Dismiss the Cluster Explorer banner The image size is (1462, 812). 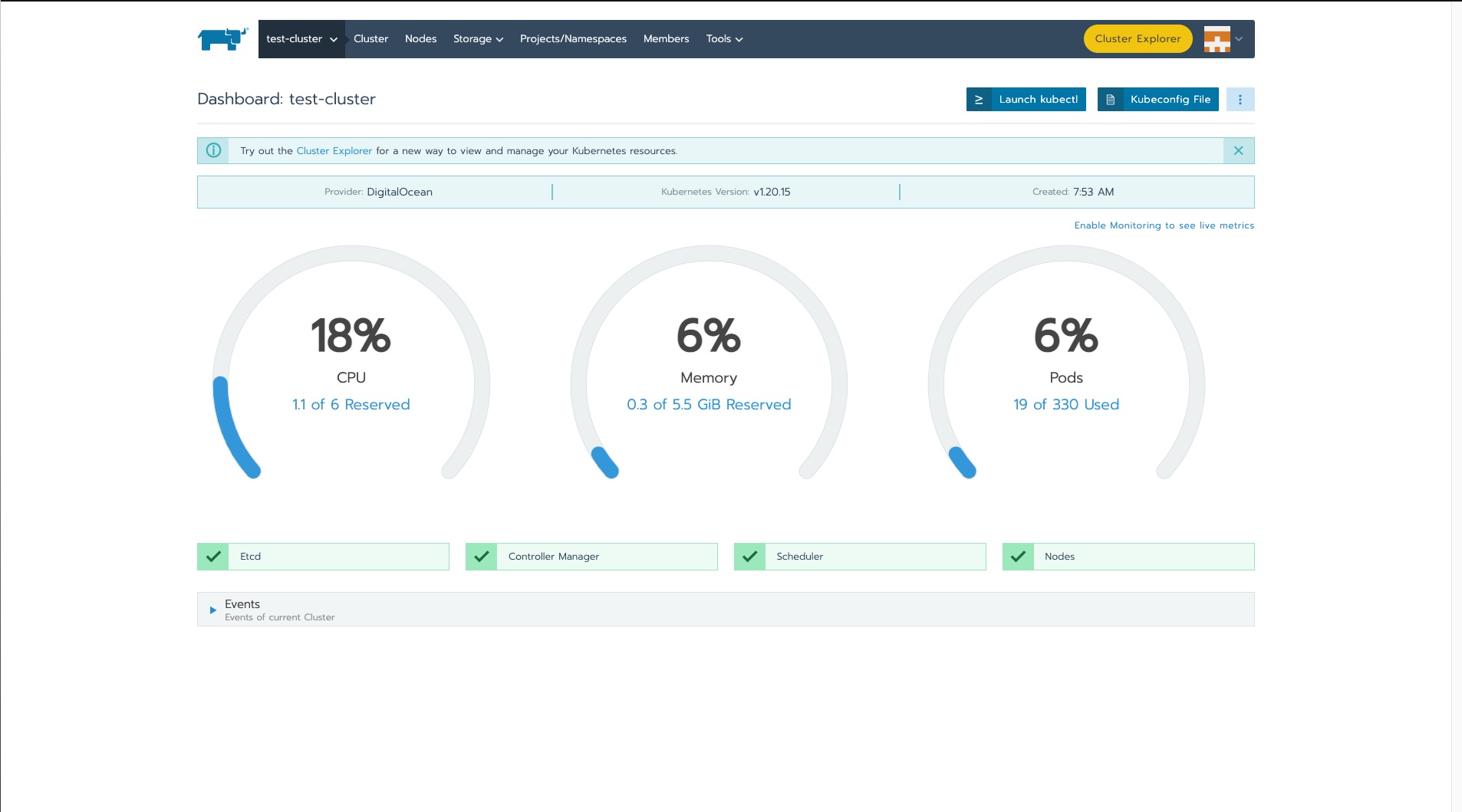coord(1238,150)
